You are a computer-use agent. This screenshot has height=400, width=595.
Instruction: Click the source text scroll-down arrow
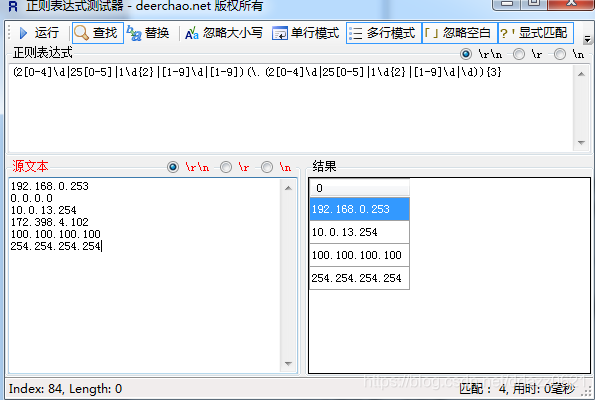pos(288,364)
